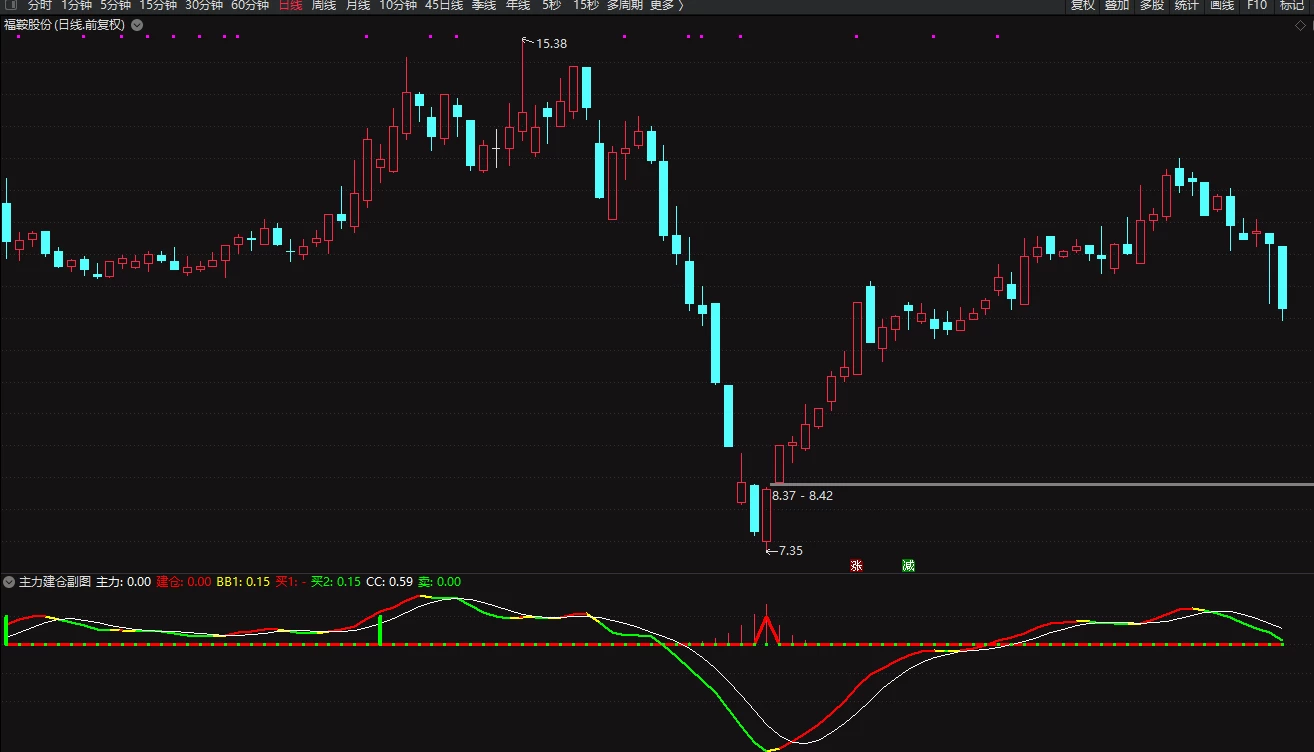Open the 多股 multi-stock view

pos(1152,5)
